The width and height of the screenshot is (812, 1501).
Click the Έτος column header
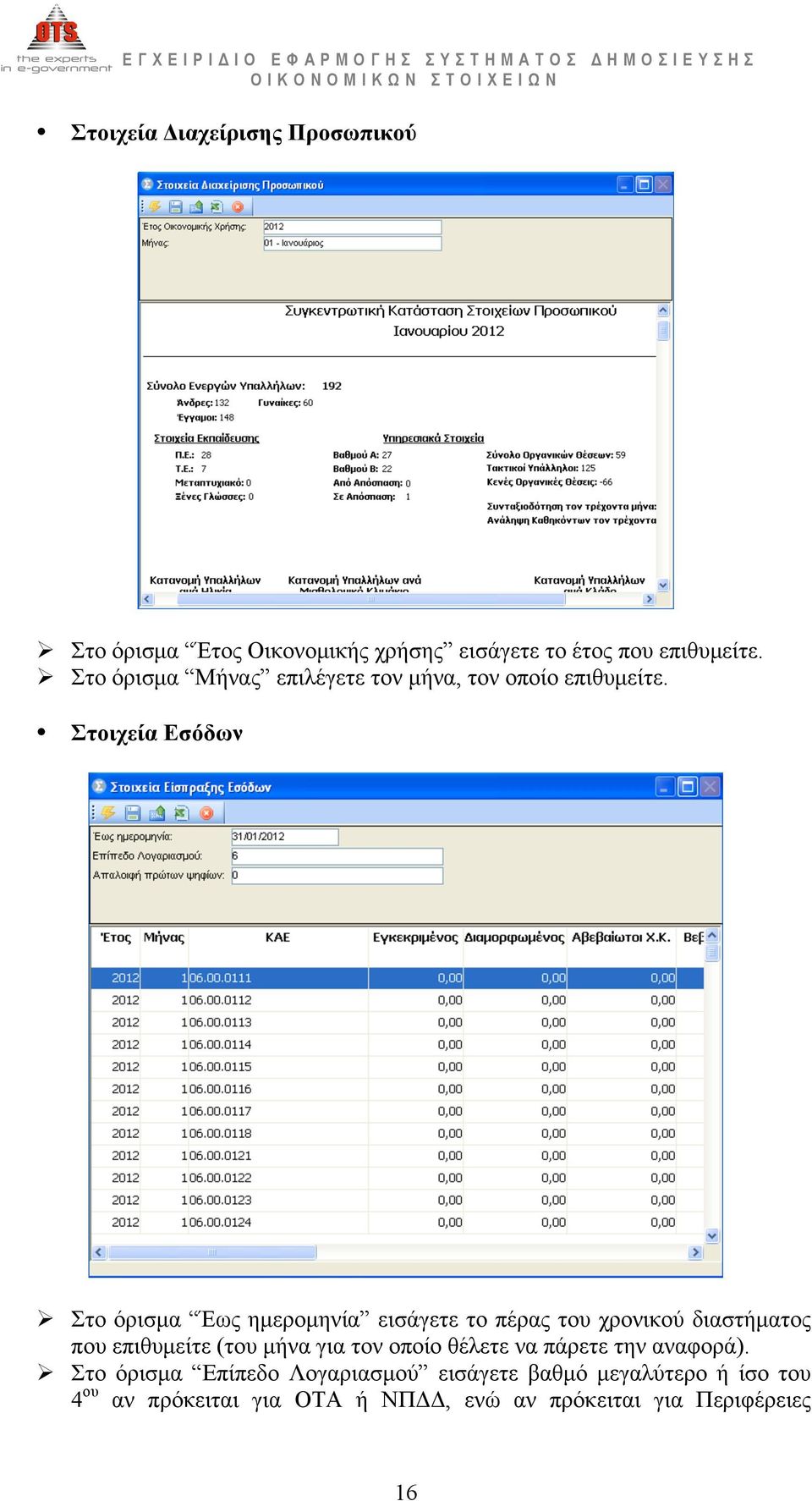point(116,937)
